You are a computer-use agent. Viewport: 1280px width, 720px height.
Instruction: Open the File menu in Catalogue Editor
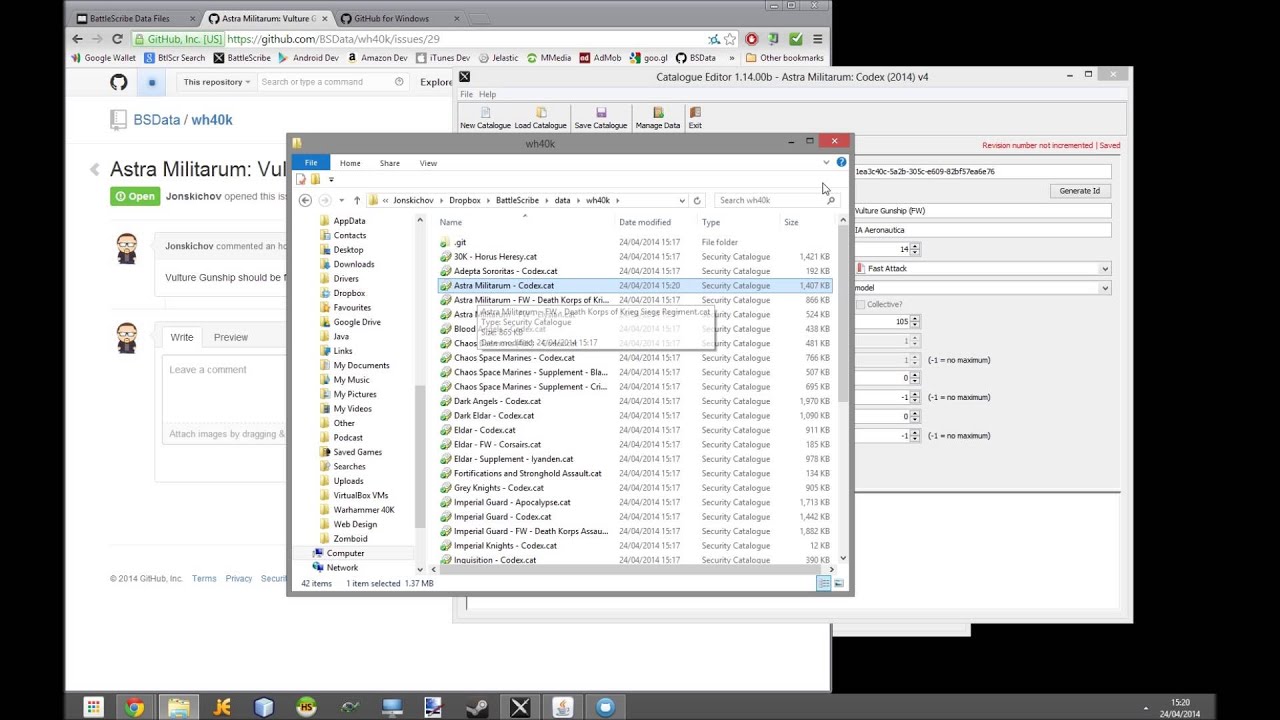coord(466,94)
